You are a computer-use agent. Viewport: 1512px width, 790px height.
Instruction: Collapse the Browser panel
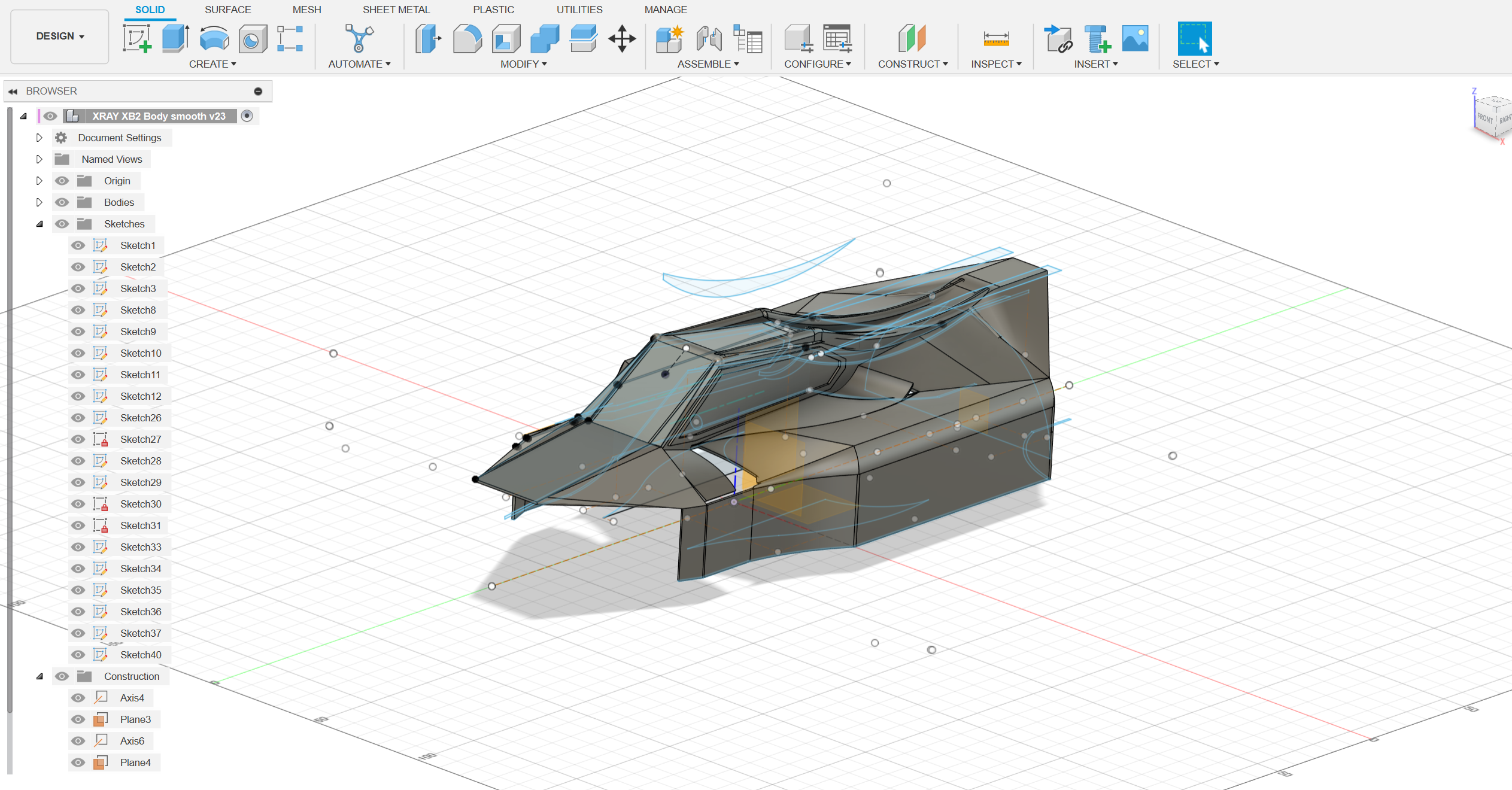pos(13,91)
